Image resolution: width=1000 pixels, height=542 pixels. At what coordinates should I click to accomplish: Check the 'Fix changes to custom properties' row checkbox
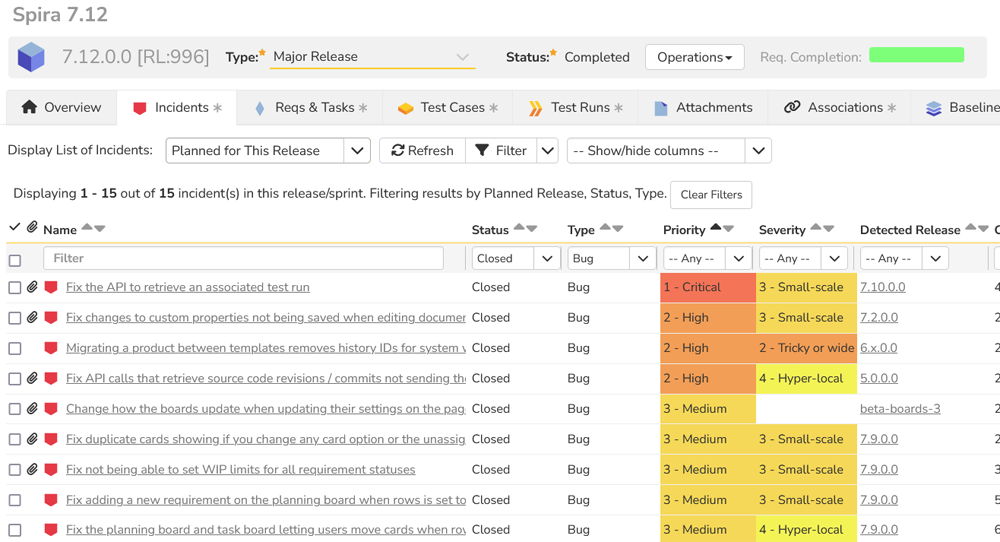click(x=15, y=318)
